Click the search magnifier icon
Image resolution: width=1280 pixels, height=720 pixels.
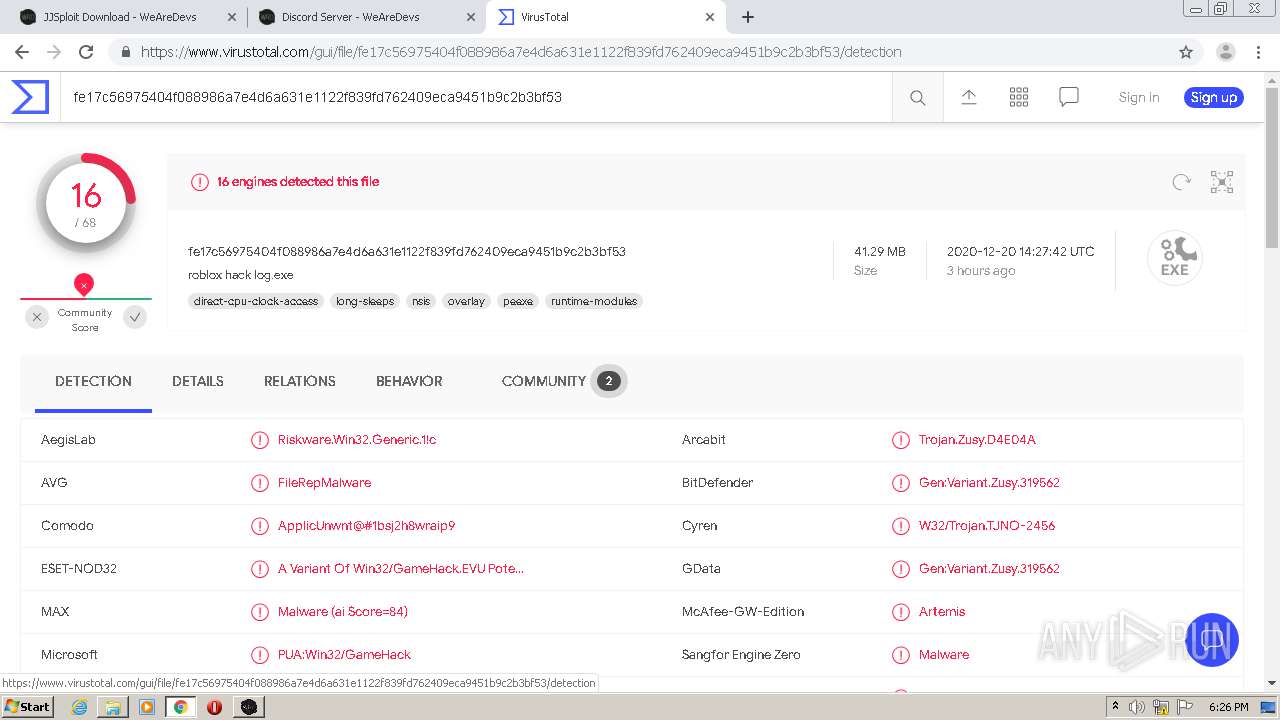pos(917,98)
